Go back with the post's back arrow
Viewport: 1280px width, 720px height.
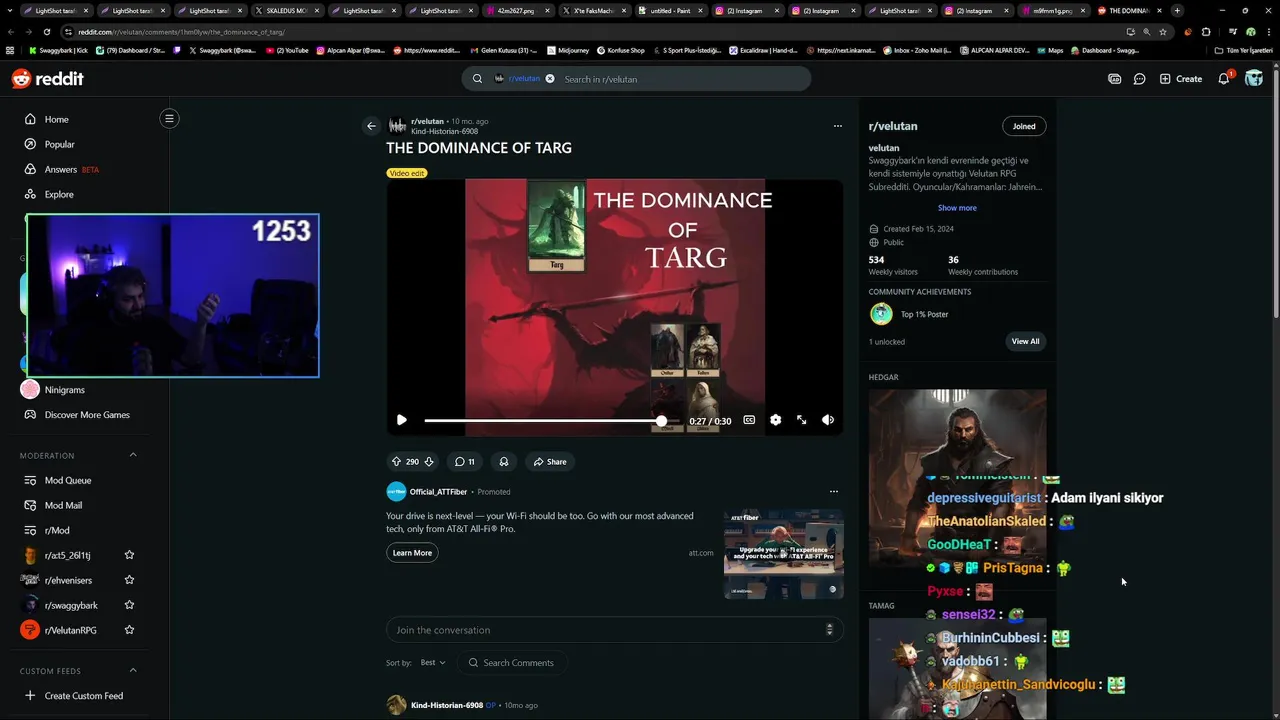coord(371,126)
